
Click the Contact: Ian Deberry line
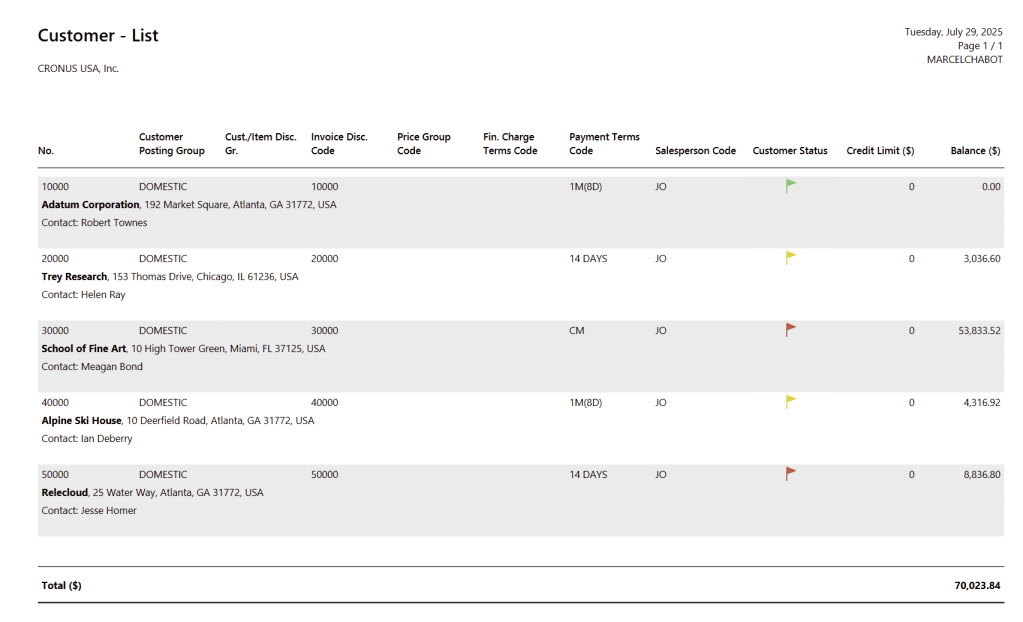point(87,439)
